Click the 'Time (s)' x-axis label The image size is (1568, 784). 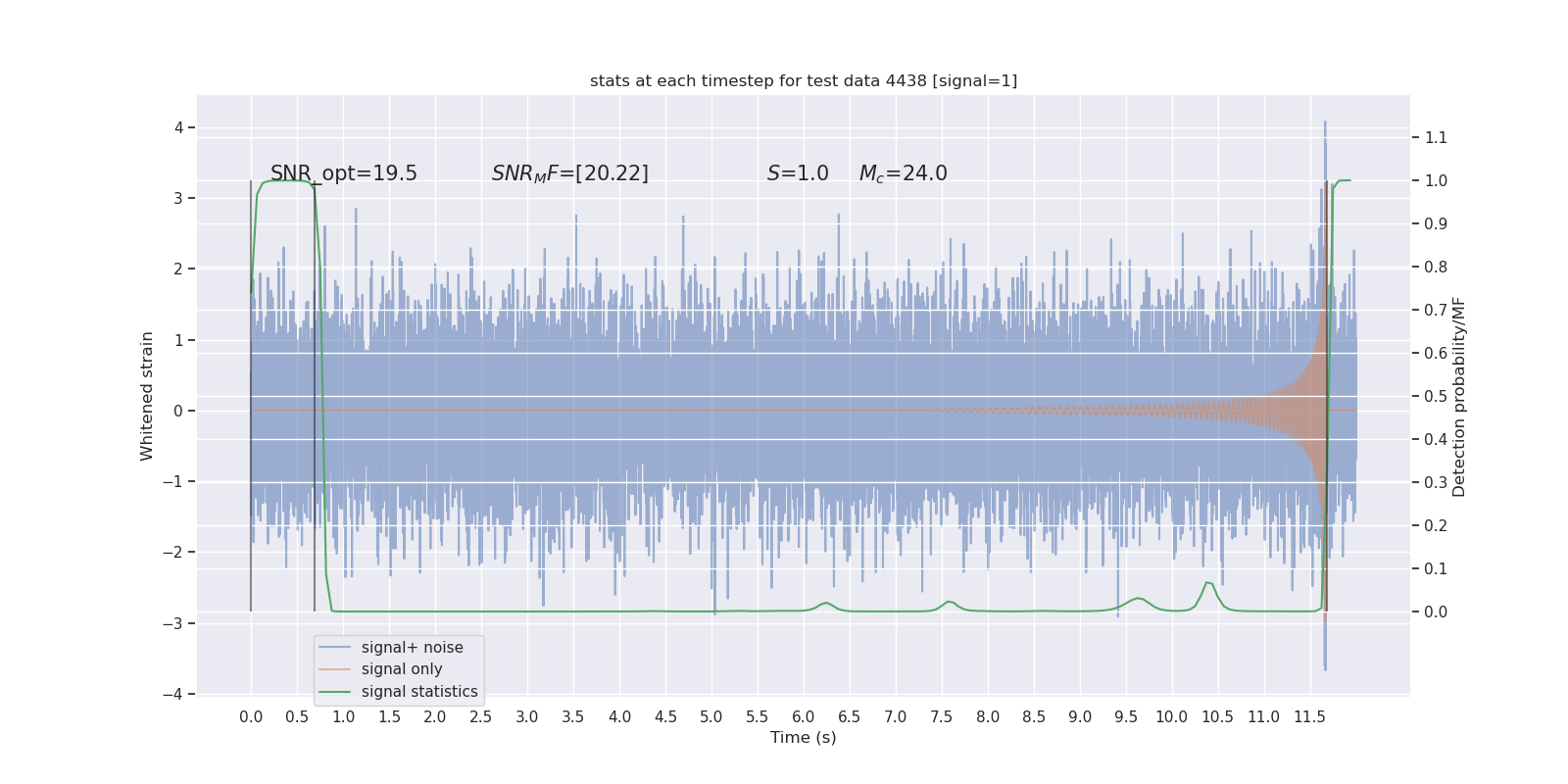804,737
